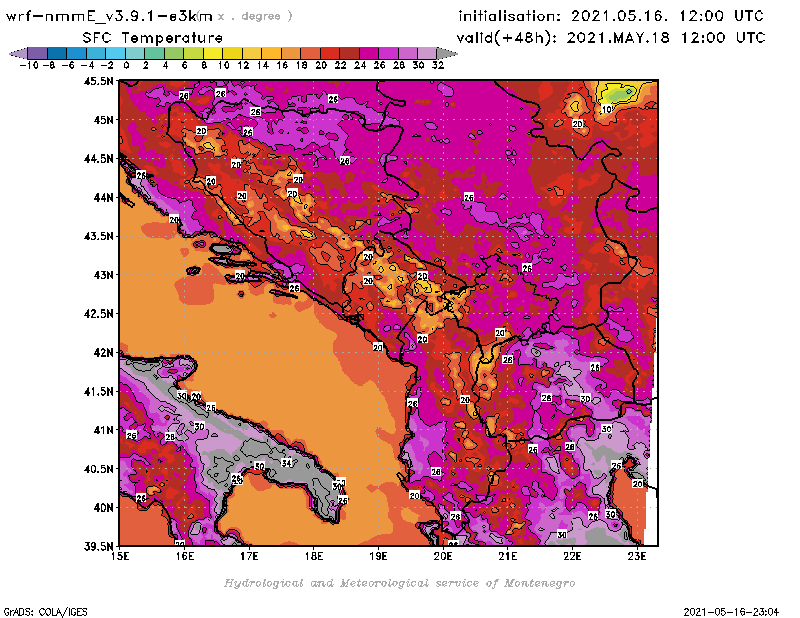Click the legend tick label "-10"
The height and width of the screenshot is (618, 800).
pos(29,65)
